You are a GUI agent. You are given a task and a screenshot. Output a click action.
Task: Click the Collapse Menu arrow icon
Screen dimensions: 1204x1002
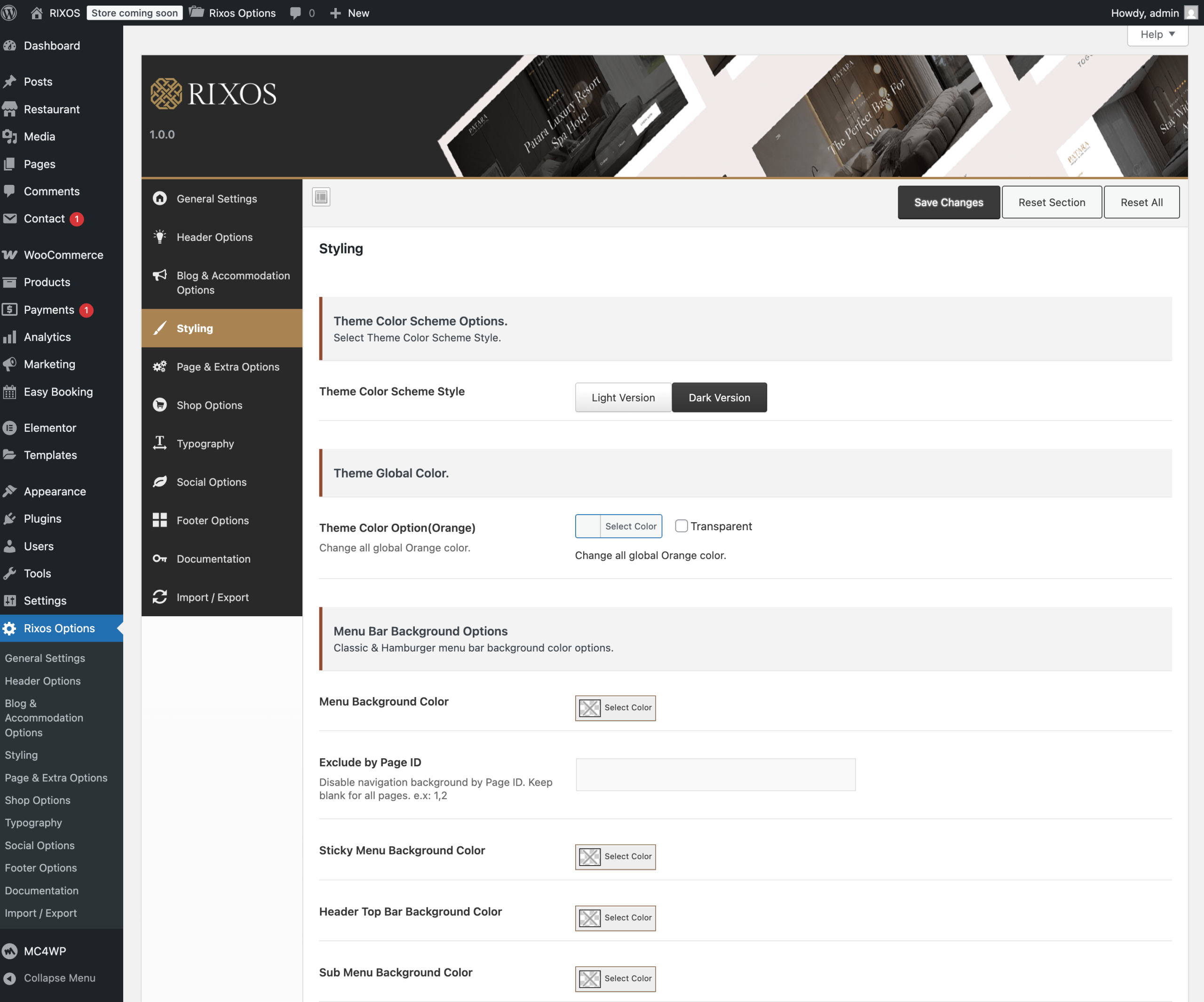(x=10, y=978)
